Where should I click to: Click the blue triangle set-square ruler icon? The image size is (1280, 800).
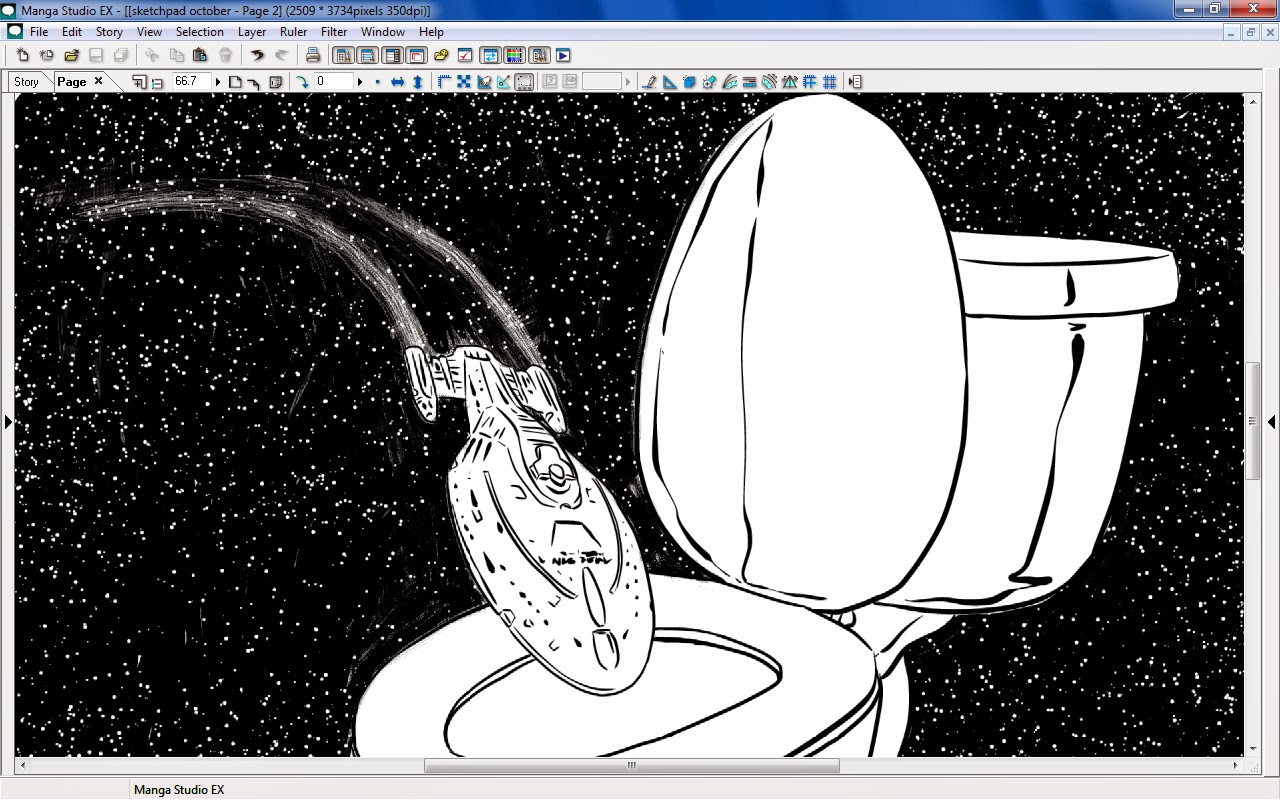[x=670, y=82]
